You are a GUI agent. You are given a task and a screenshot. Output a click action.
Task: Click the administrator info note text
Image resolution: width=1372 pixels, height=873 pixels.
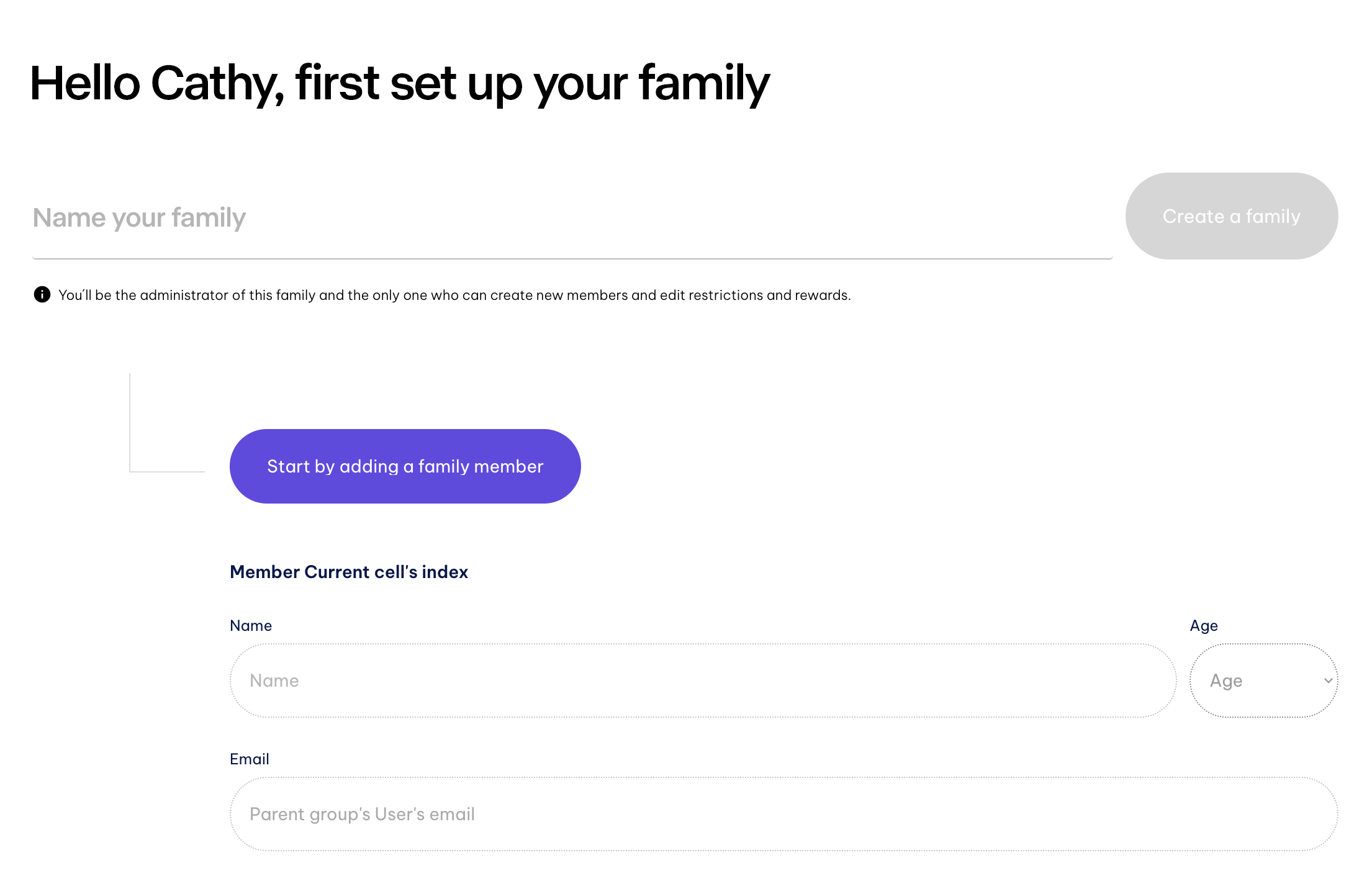[454, 295]
